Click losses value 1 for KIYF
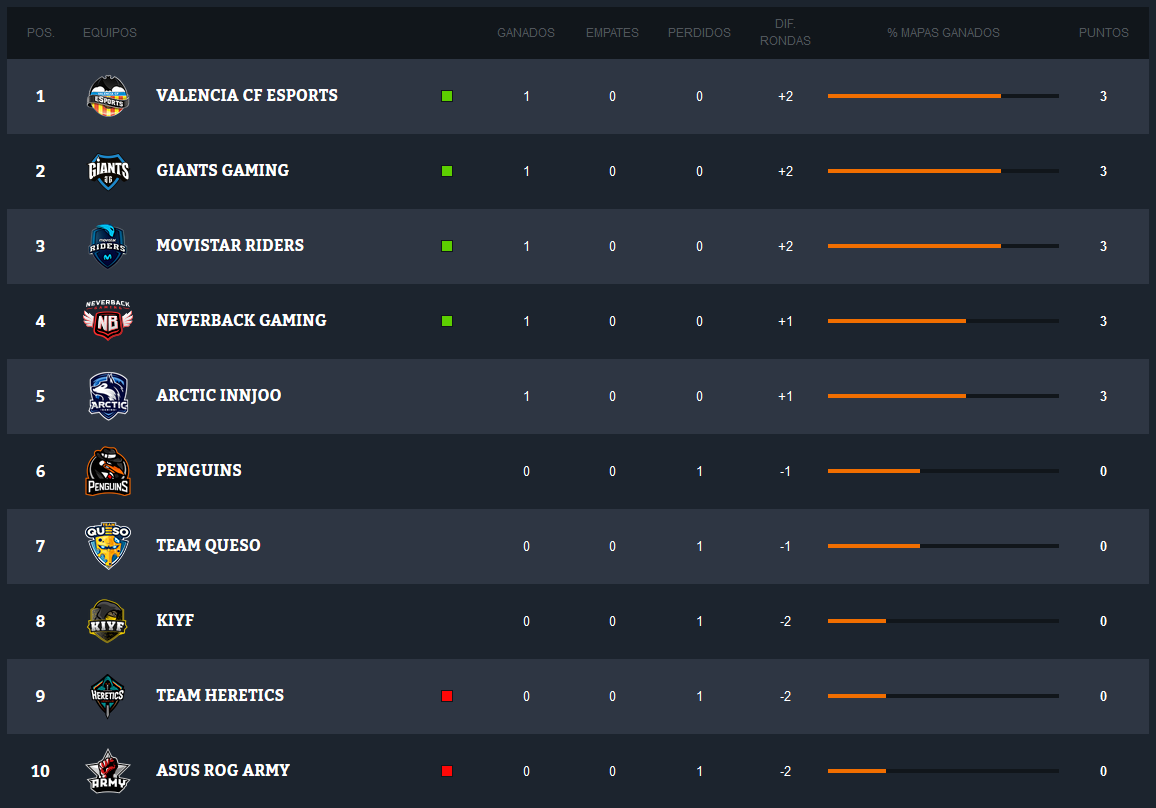This screenshot has width=1156, height=808. [x=700, y=621]
